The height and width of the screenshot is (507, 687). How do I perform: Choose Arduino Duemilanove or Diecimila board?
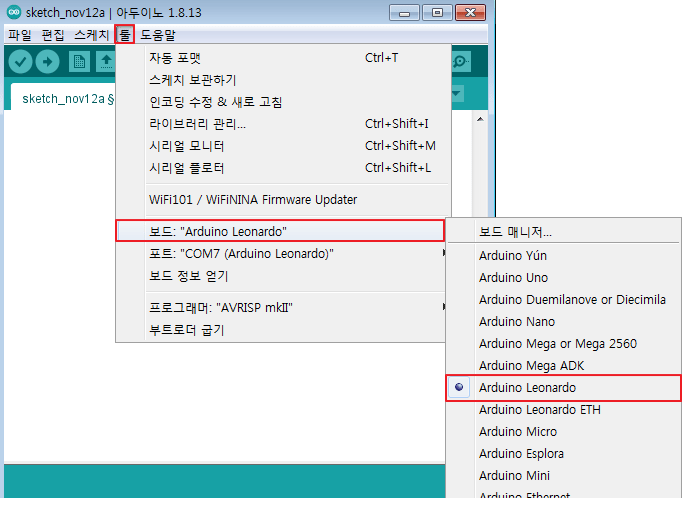[x=563, y=299]
